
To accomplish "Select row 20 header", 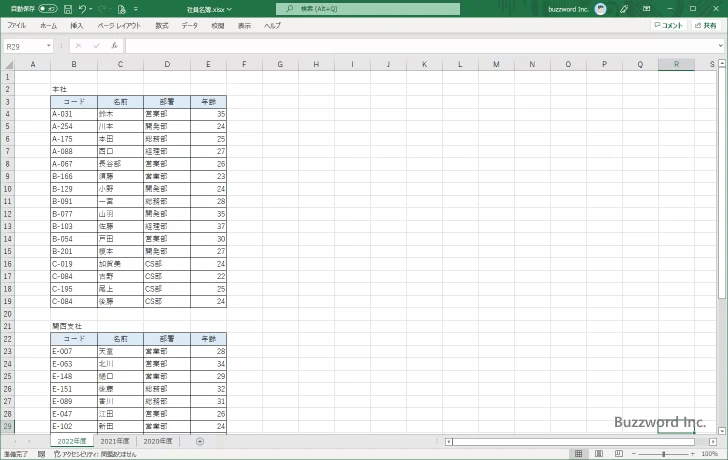I will [7, 314].
